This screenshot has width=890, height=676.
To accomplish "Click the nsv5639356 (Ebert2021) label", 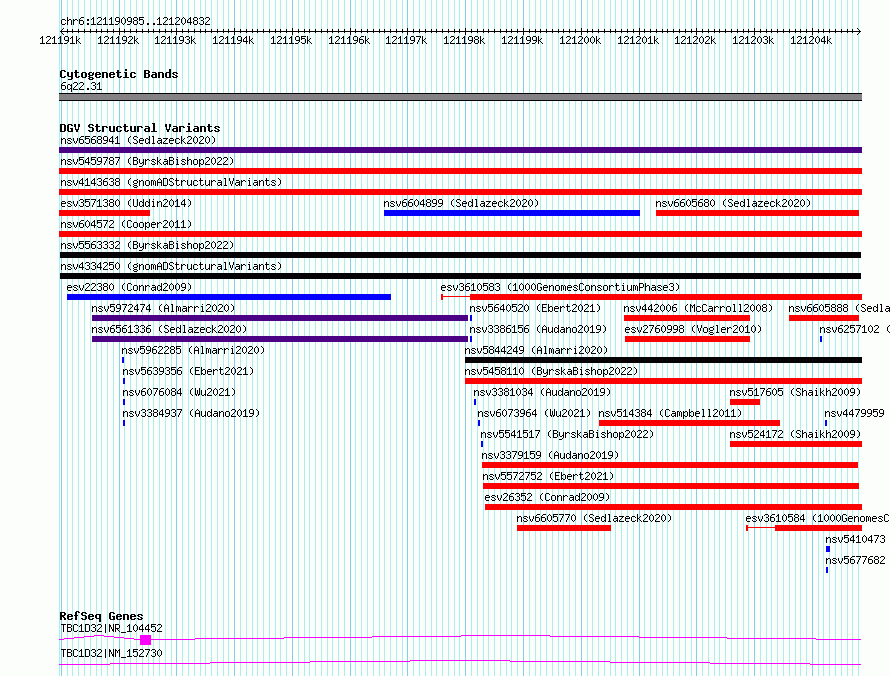I will pyautogui.click(x=188, y=371).
